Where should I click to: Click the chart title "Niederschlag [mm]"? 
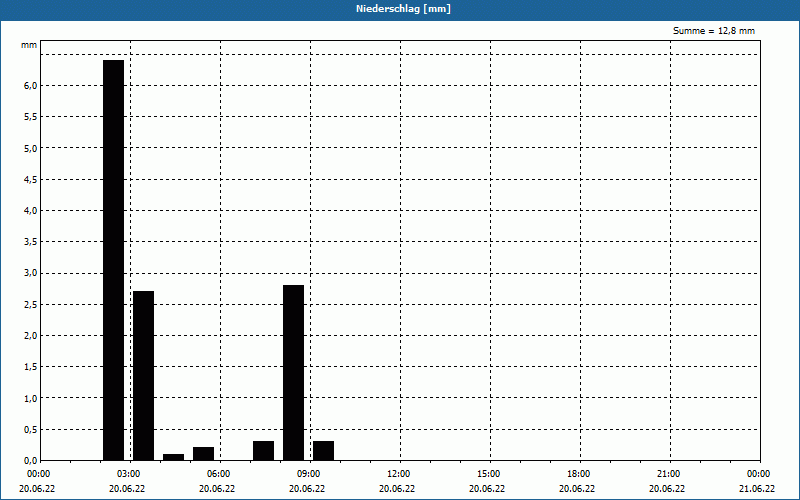coord(403,9)
